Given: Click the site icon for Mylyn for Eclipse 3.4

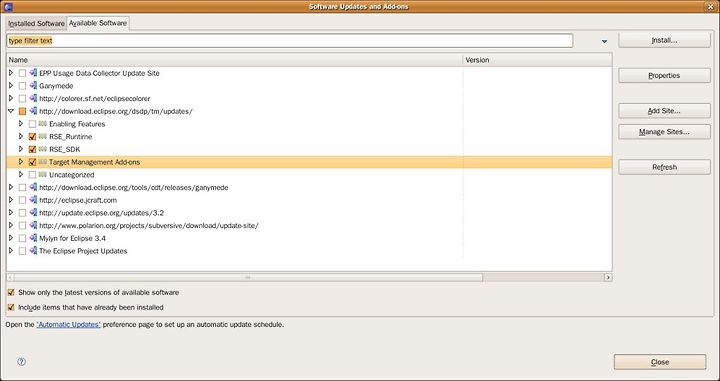Looking at the screenshot, I should coord(33,238).
